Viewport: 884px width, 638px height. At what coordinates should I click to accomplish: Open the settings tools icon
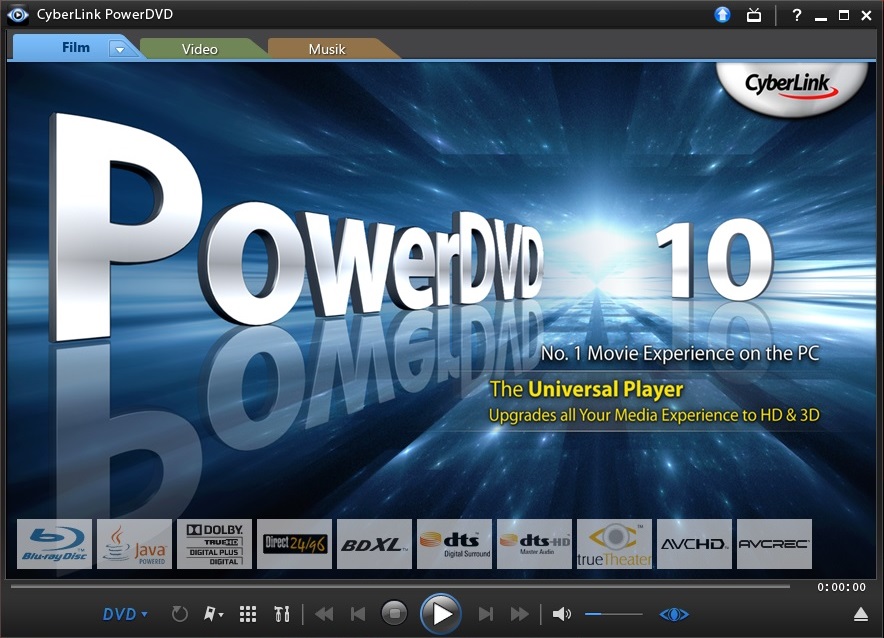pyautogui.click(x=282, y=614)
